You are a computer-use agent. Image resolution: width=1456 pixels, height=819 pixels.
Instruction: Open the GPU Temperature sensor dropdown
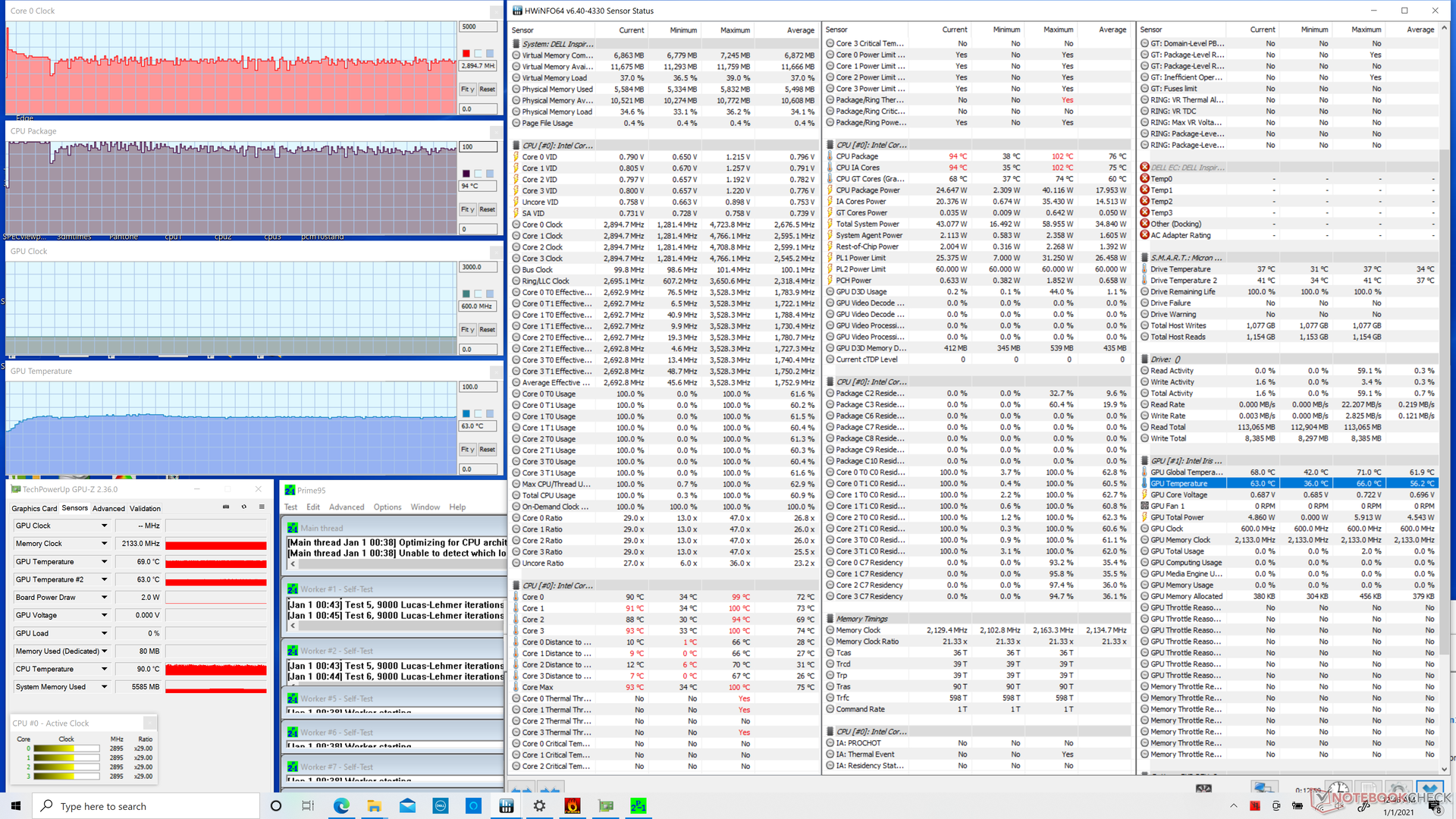click(x=104, y=562)
